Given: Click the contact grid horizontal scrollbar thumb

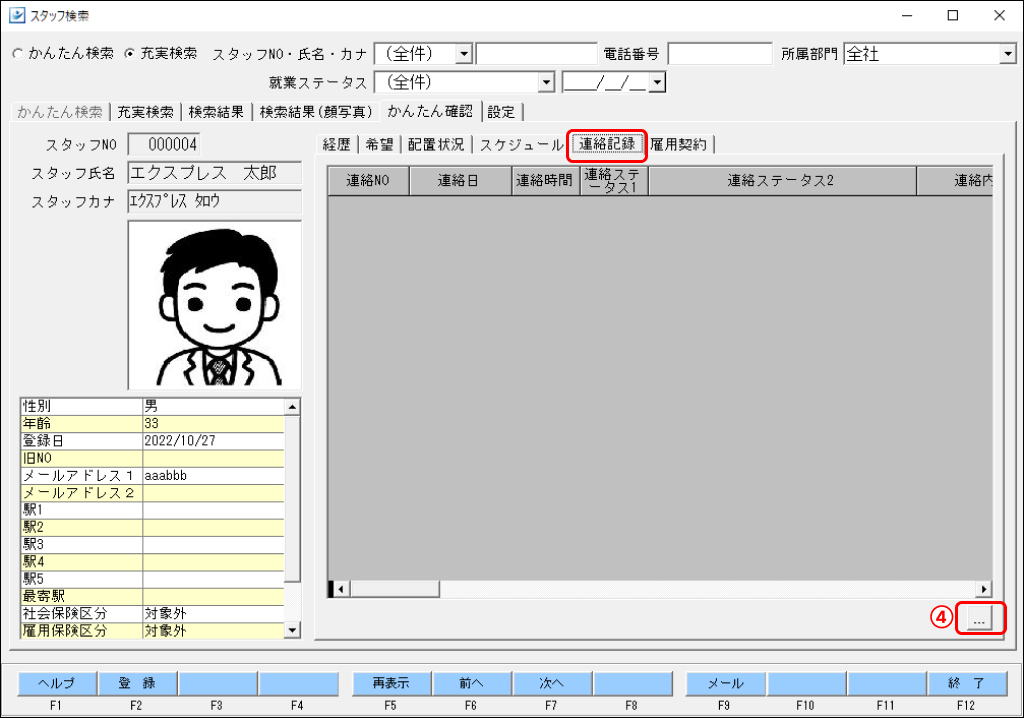Looking at the screenshot, I should click(x=394, y=589).
